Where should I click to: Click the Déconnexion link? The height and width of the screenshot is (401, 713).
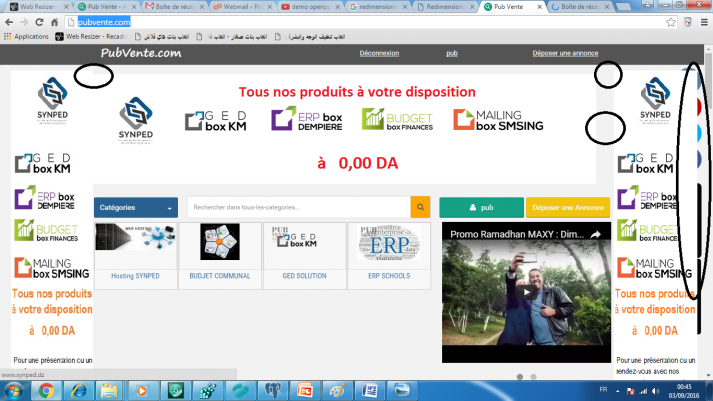[379, 53]
